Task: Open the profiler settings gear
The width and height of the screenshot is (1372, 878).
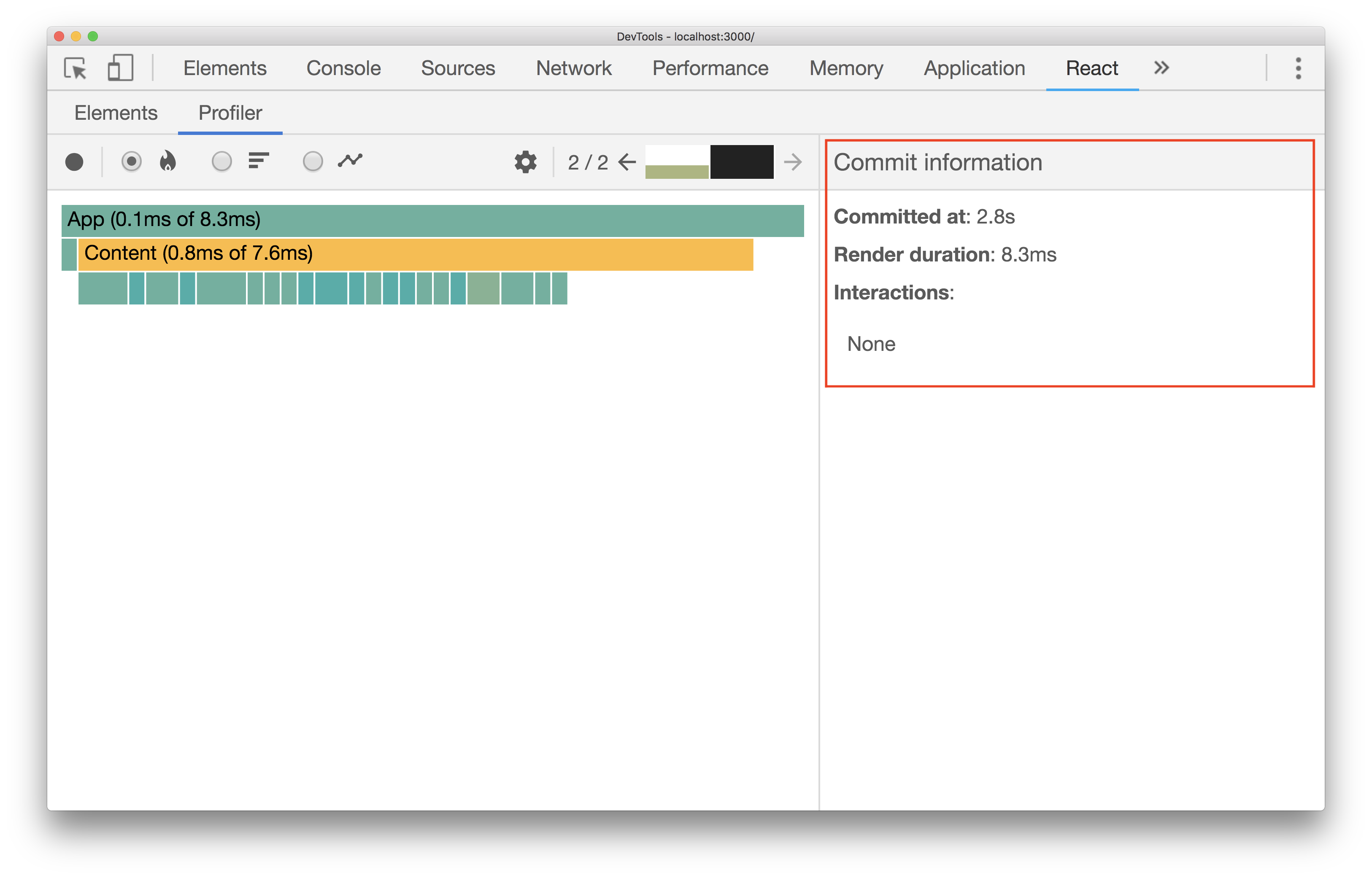Action: [524, 162]
